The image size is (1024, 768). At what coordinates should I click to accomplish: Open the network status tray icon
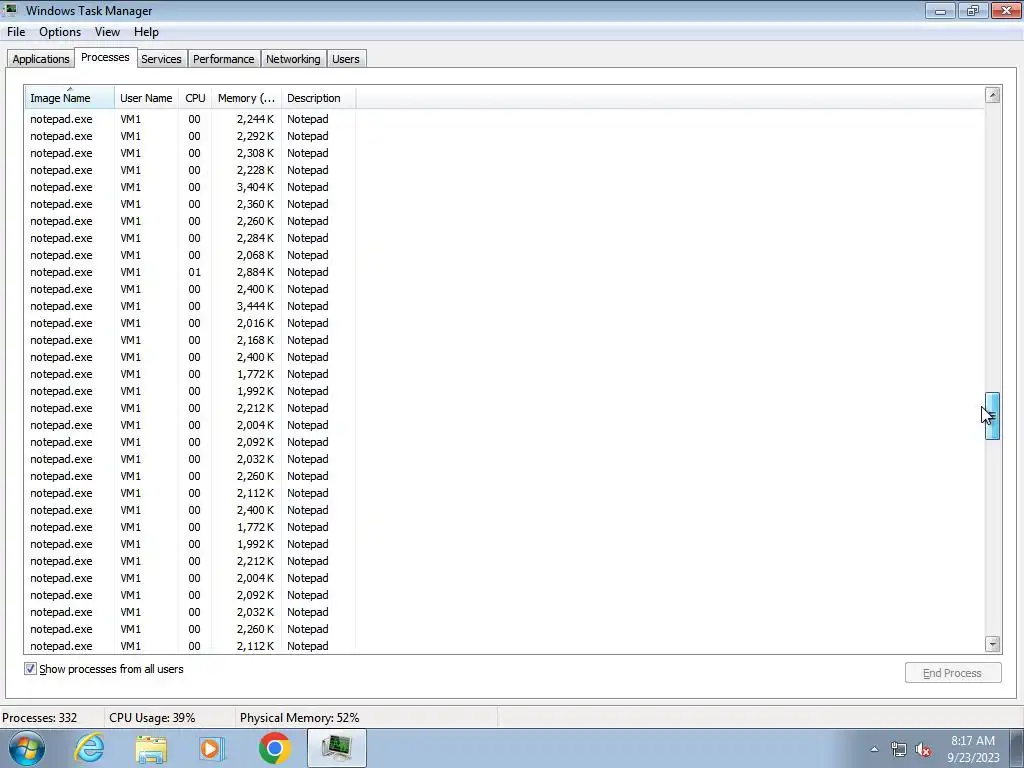(x=899, y=749)
